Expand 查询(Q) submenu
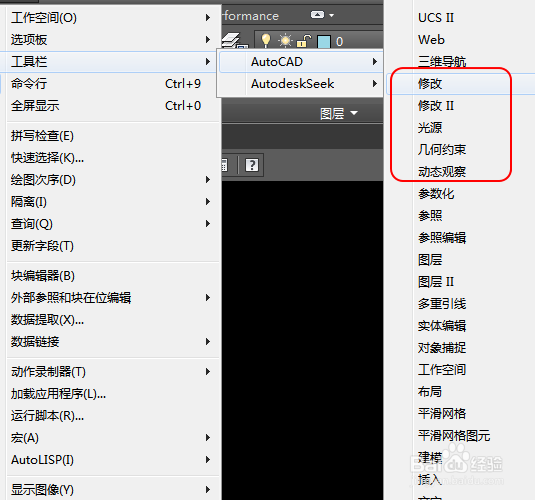535x500 pixels. click(x=110, y=224)
